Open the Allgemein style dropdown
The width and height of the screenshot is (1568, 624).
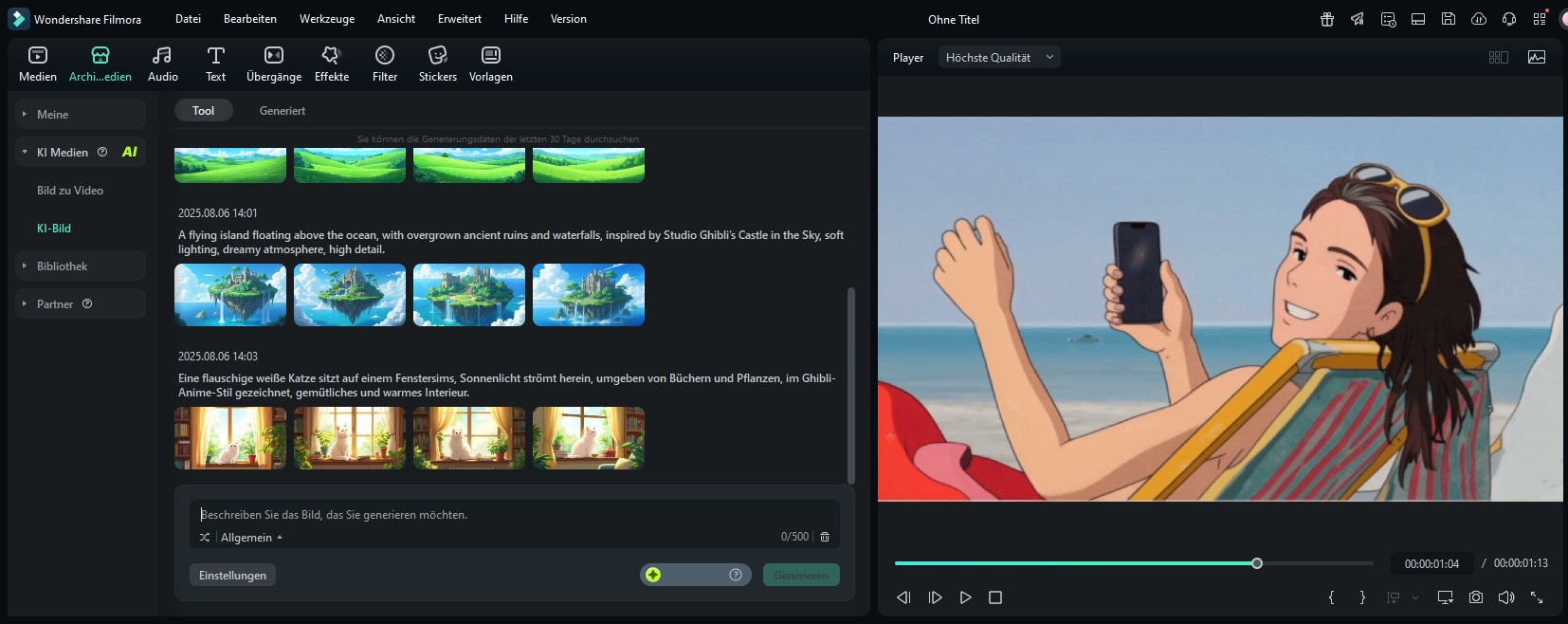251,538
